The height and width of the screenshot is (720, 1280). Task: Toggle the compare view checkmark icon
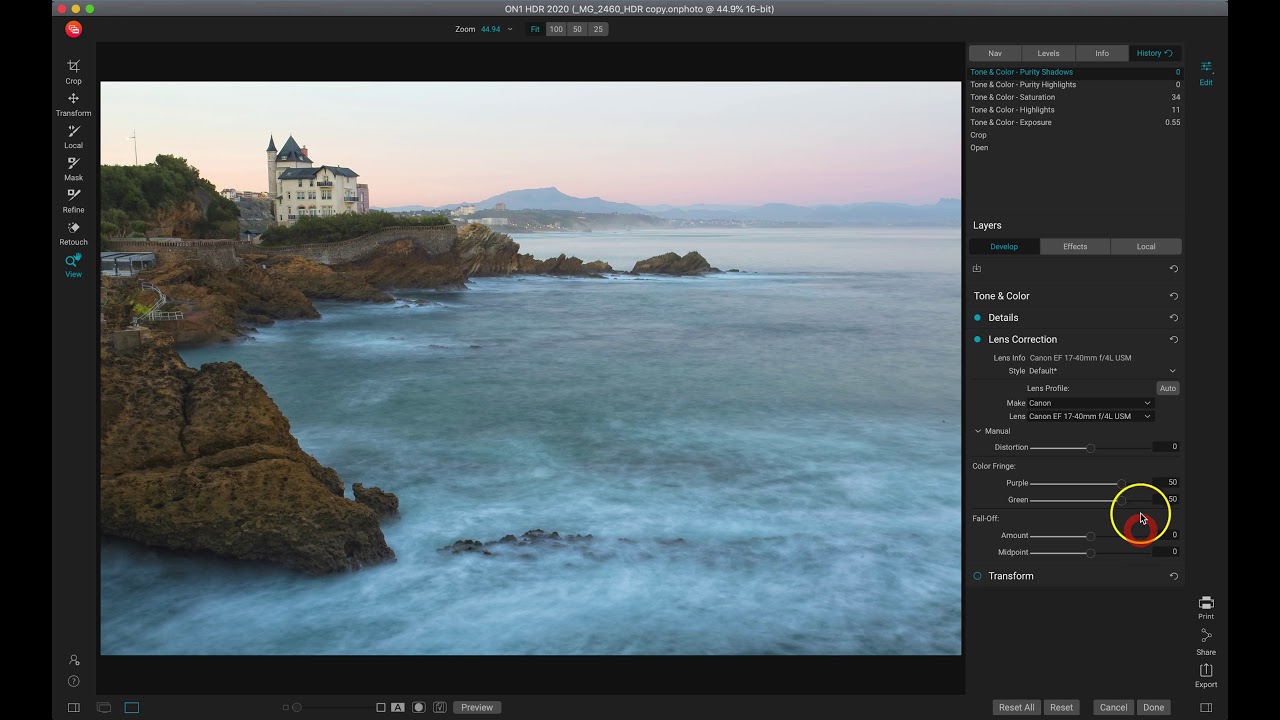pyautogui.click(x=440, y=707)
